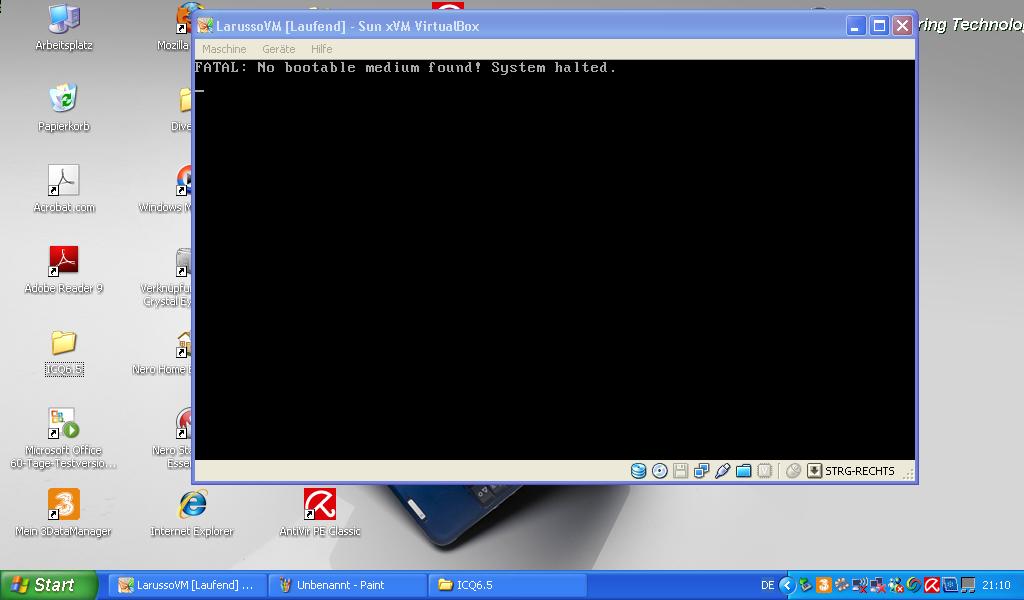The height and width of the screenshot is (600, 1024).
Task: Click the VirtualBox window title bar icon
Action: 205,25
